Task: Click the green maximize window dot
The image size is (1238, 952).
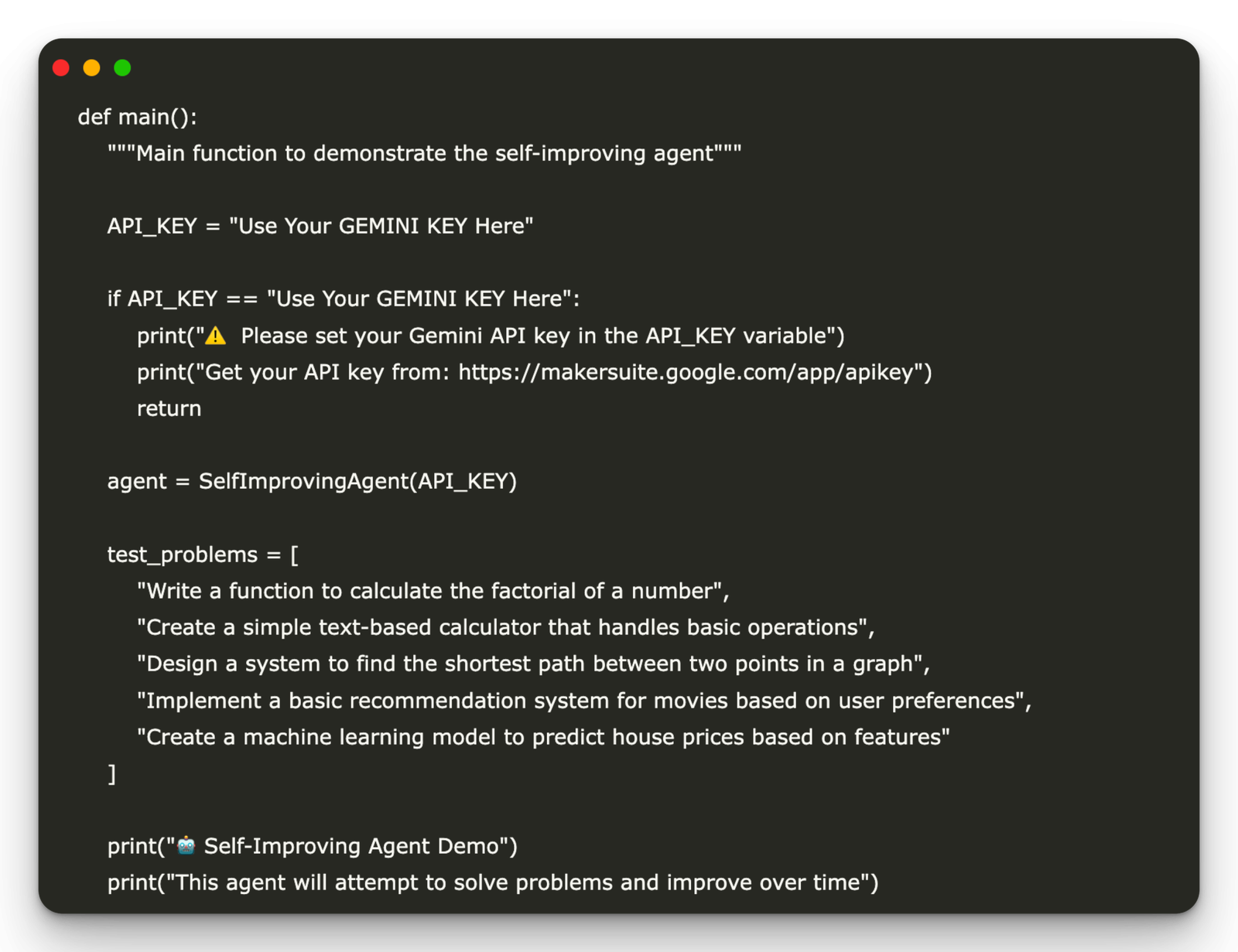Action: [122, 68]
